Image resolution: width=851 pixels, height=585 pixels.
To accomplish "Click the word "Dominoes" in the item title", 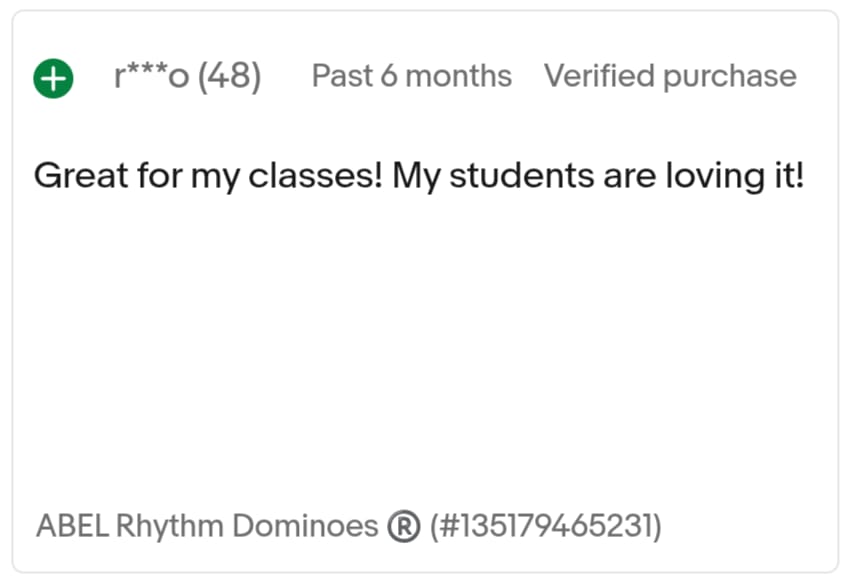I will click(x=305, y=526).
